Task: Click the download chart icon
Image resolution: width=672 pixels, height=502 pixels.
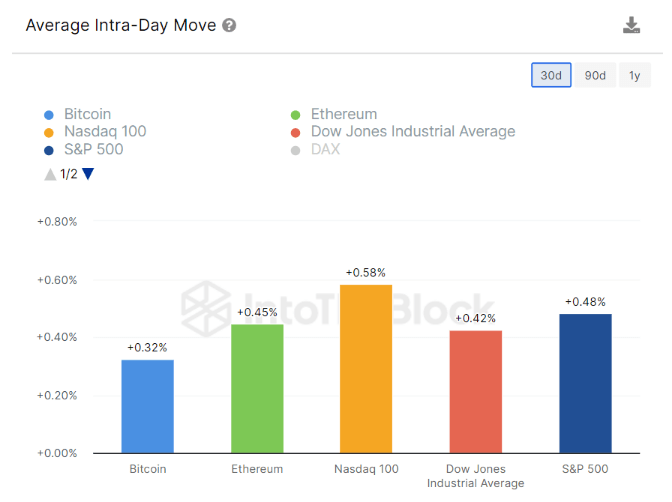Action: (631, 25)
